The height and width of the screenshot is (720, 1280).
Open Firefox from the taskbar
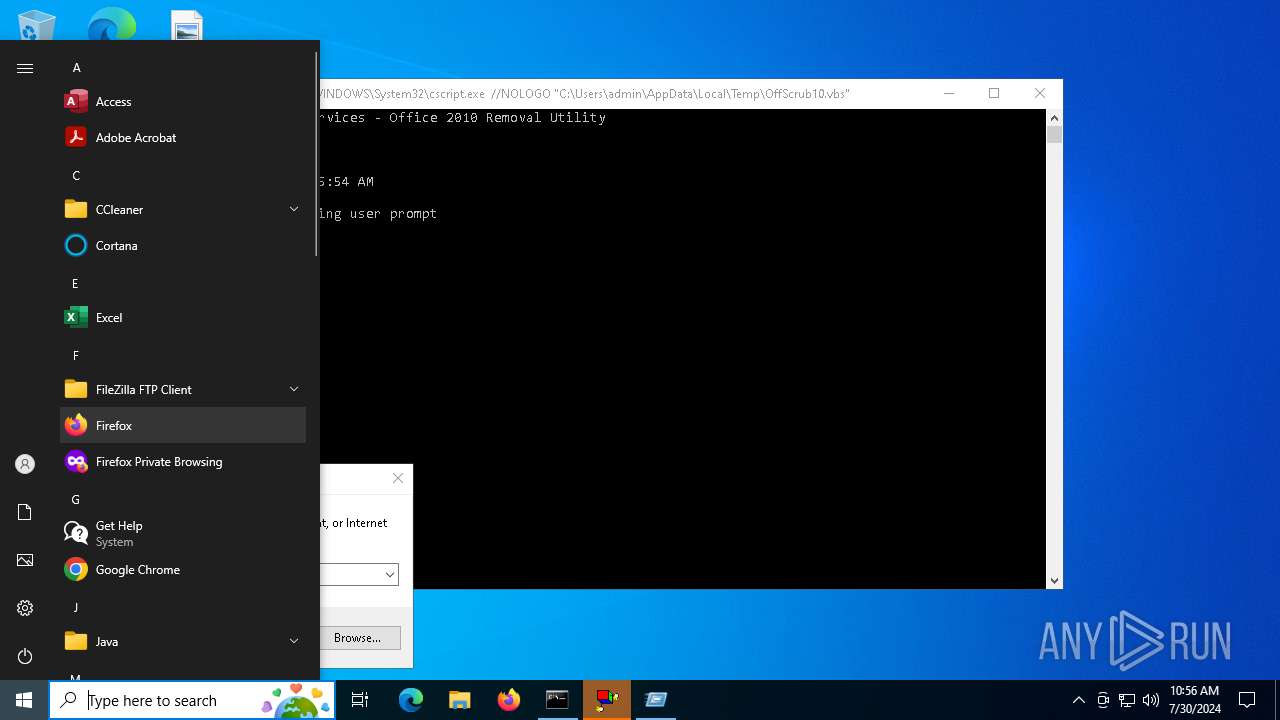point(509,700)
